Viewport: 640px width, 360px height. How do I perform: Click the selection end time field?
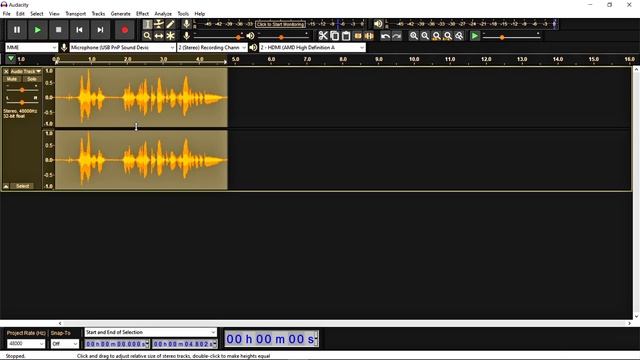(184, 344)
